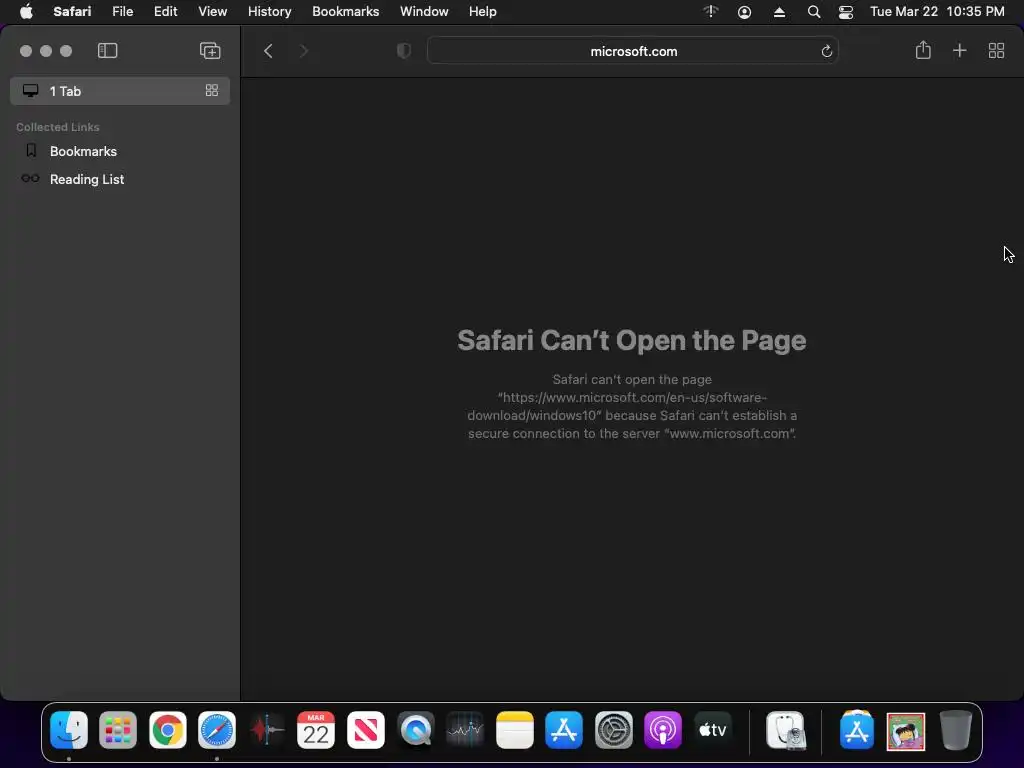Open Launchpad from the Dock
The width and height of the screenshot is (1024, 768).
(118, 729)
